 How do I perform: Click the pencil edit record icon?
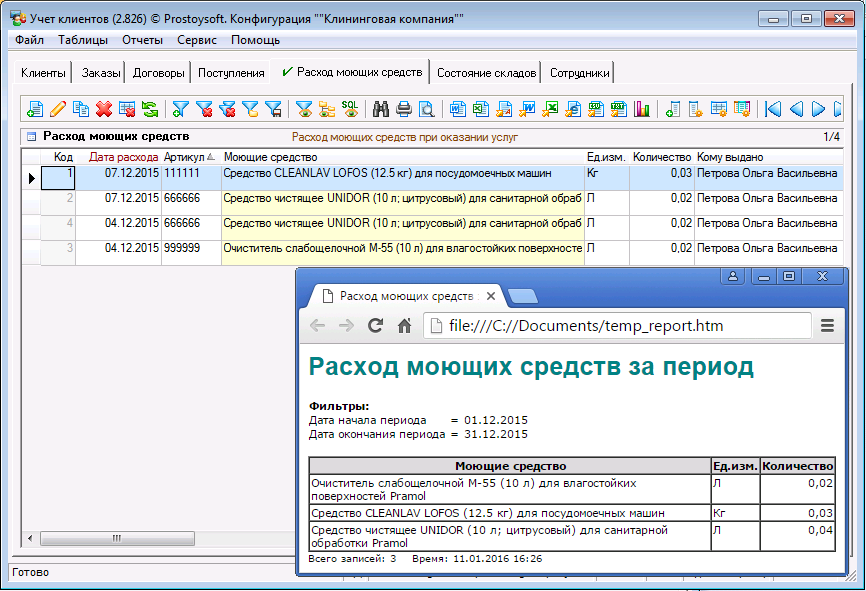(x=58, y=109)
